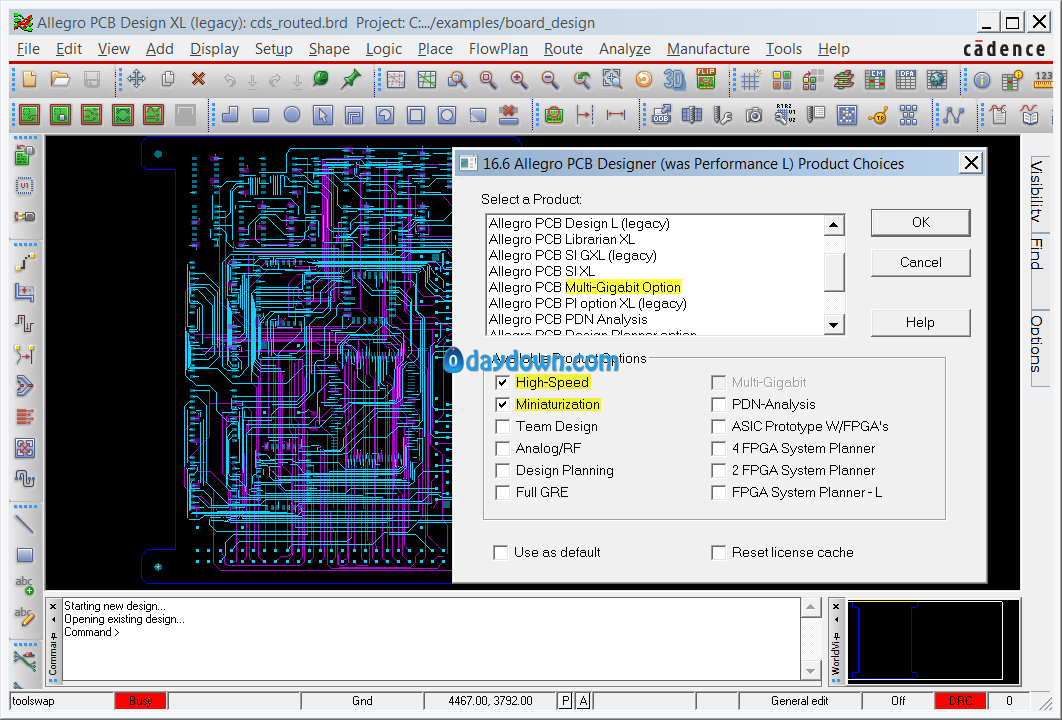The image size is (1062, 720).
Task: Uncheck the Miniaturization option
Action: coord(503,405)
